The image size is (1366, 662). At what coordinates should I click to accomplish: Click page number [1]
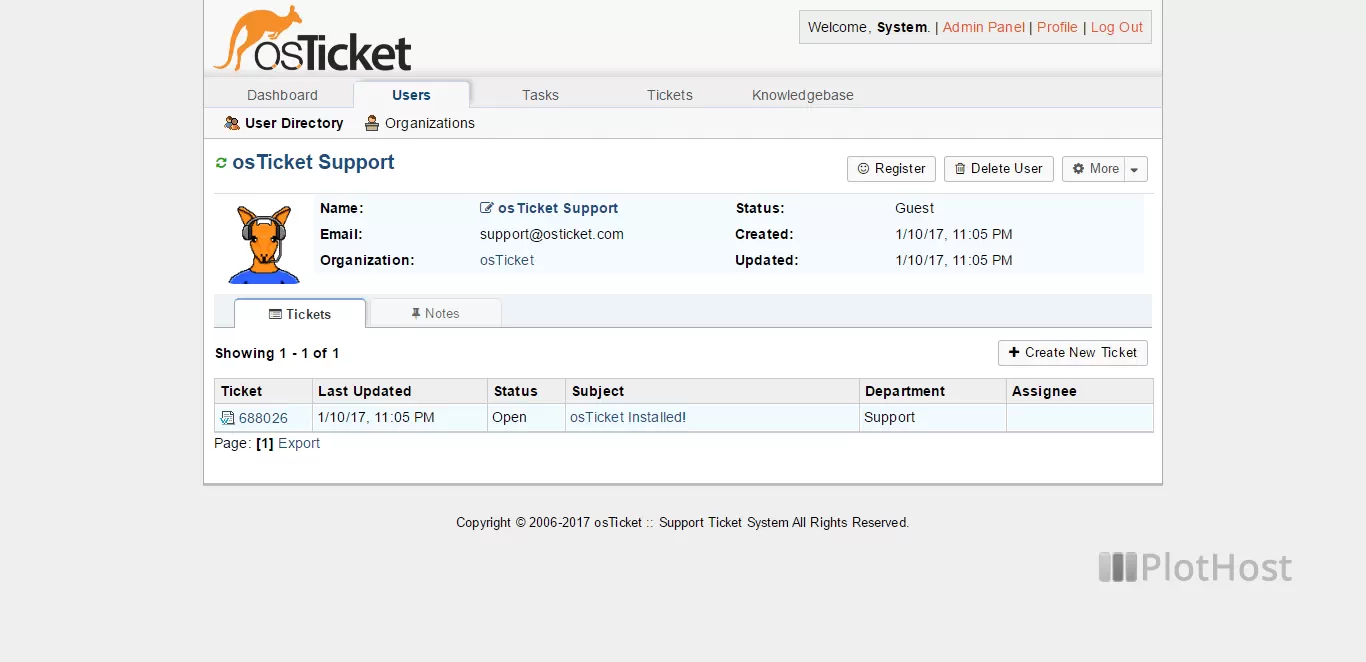[x=265, y=443]
